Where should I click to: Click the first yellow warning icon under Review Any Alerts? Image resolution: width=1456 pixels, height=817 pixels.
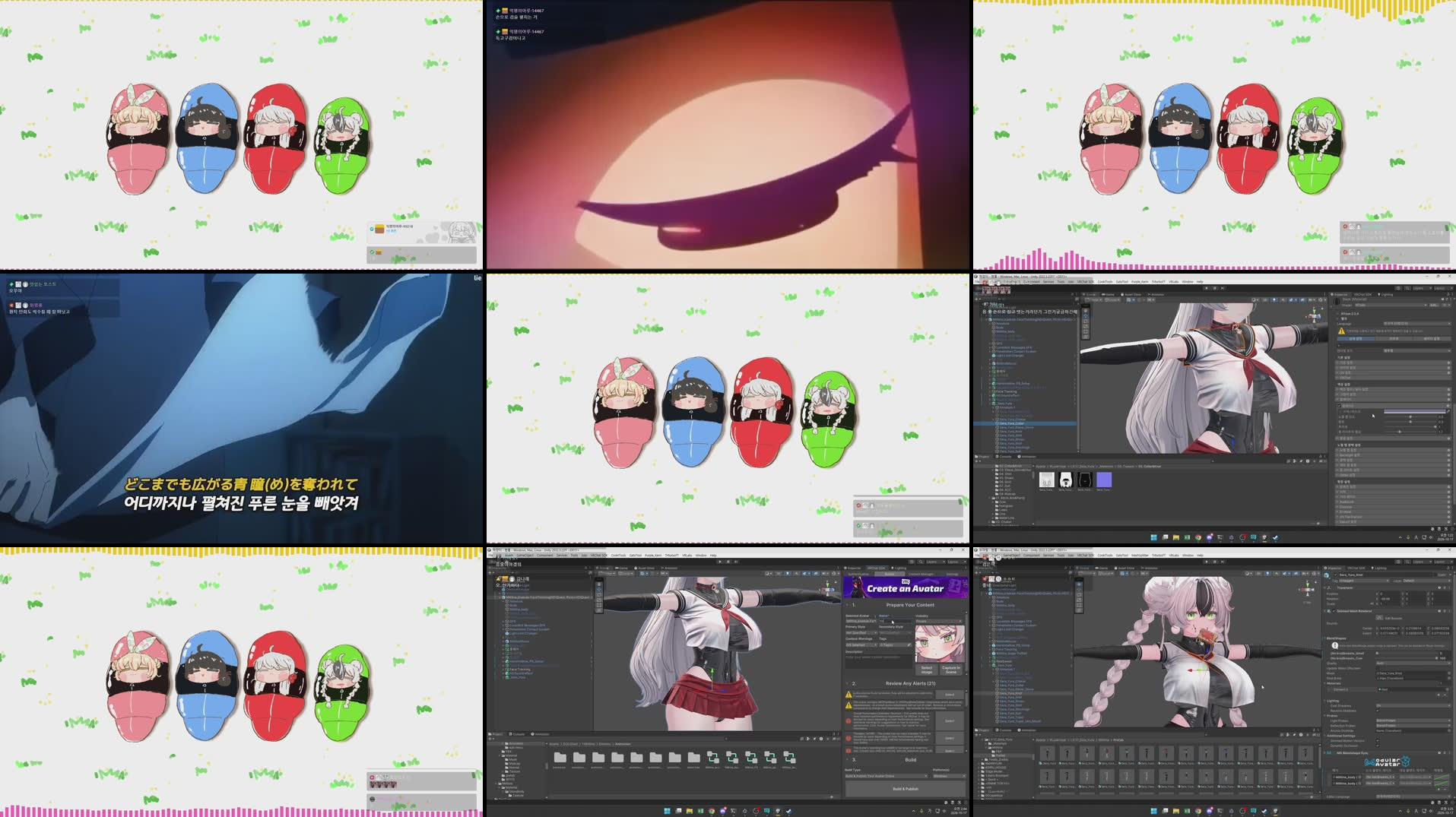click(x=849, y=695)
